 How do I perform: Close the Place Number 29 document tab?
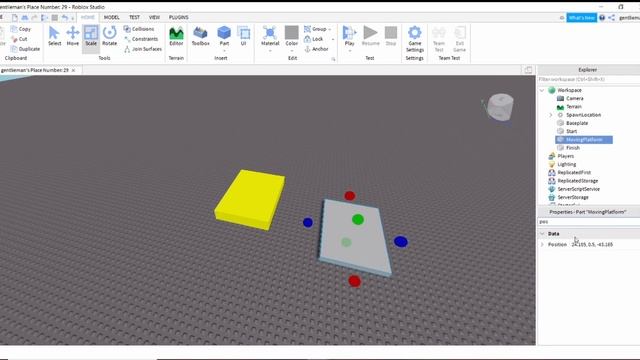[x=73, y=70]
